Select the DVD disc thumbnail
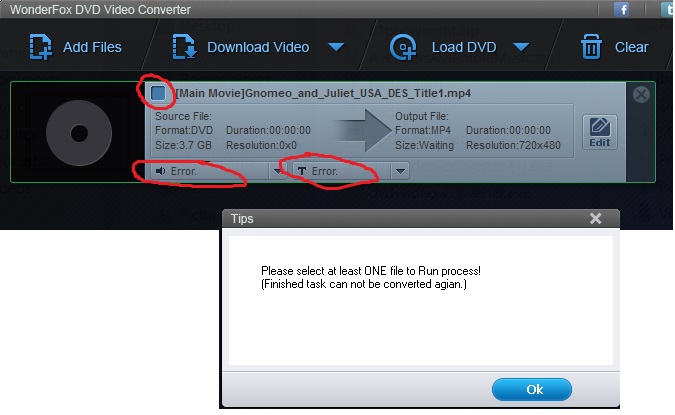Screen dimensions: 675x415 click(79, 133)
